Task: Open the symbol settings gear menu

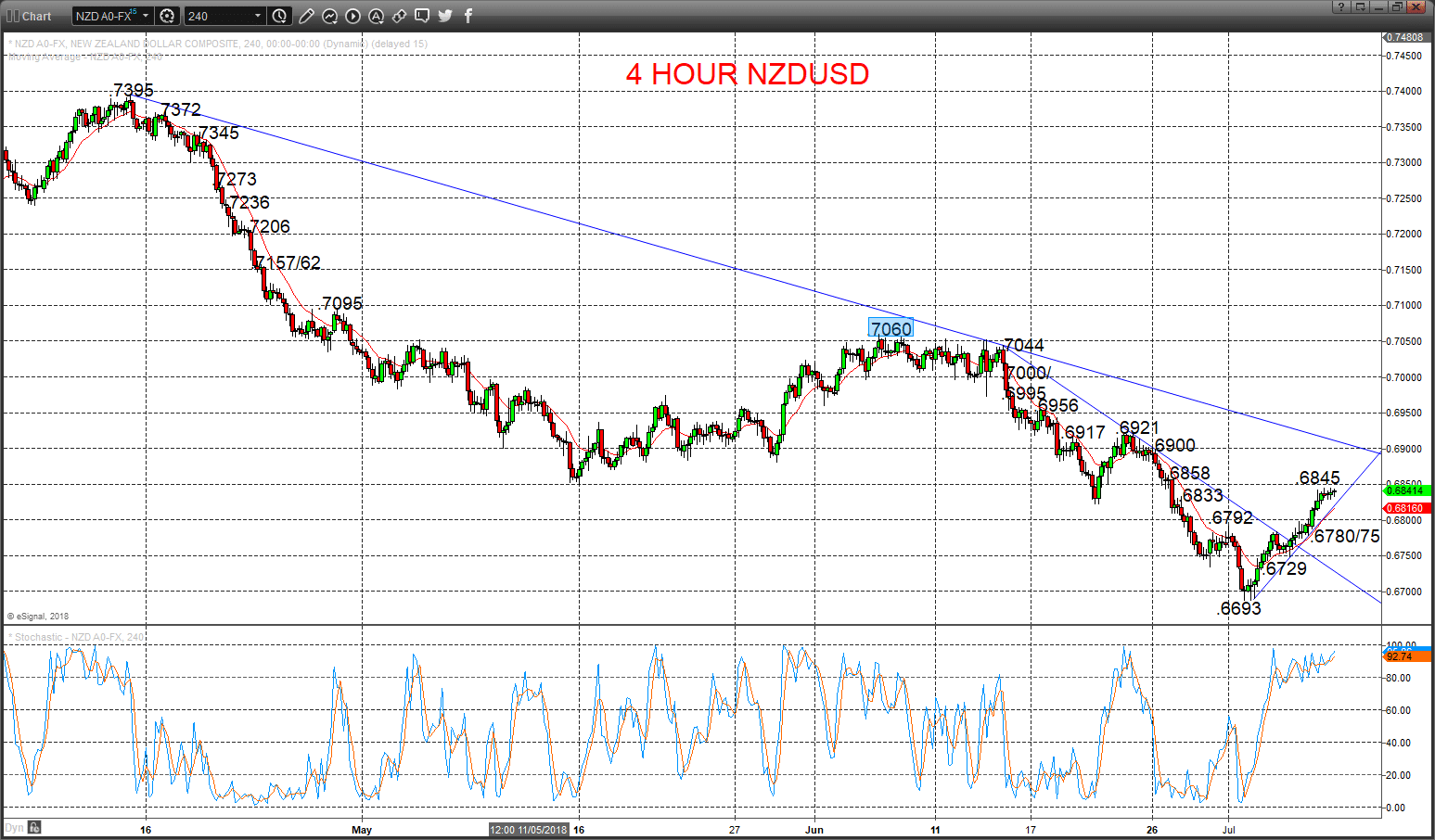Action: click(x=167, y=16)
